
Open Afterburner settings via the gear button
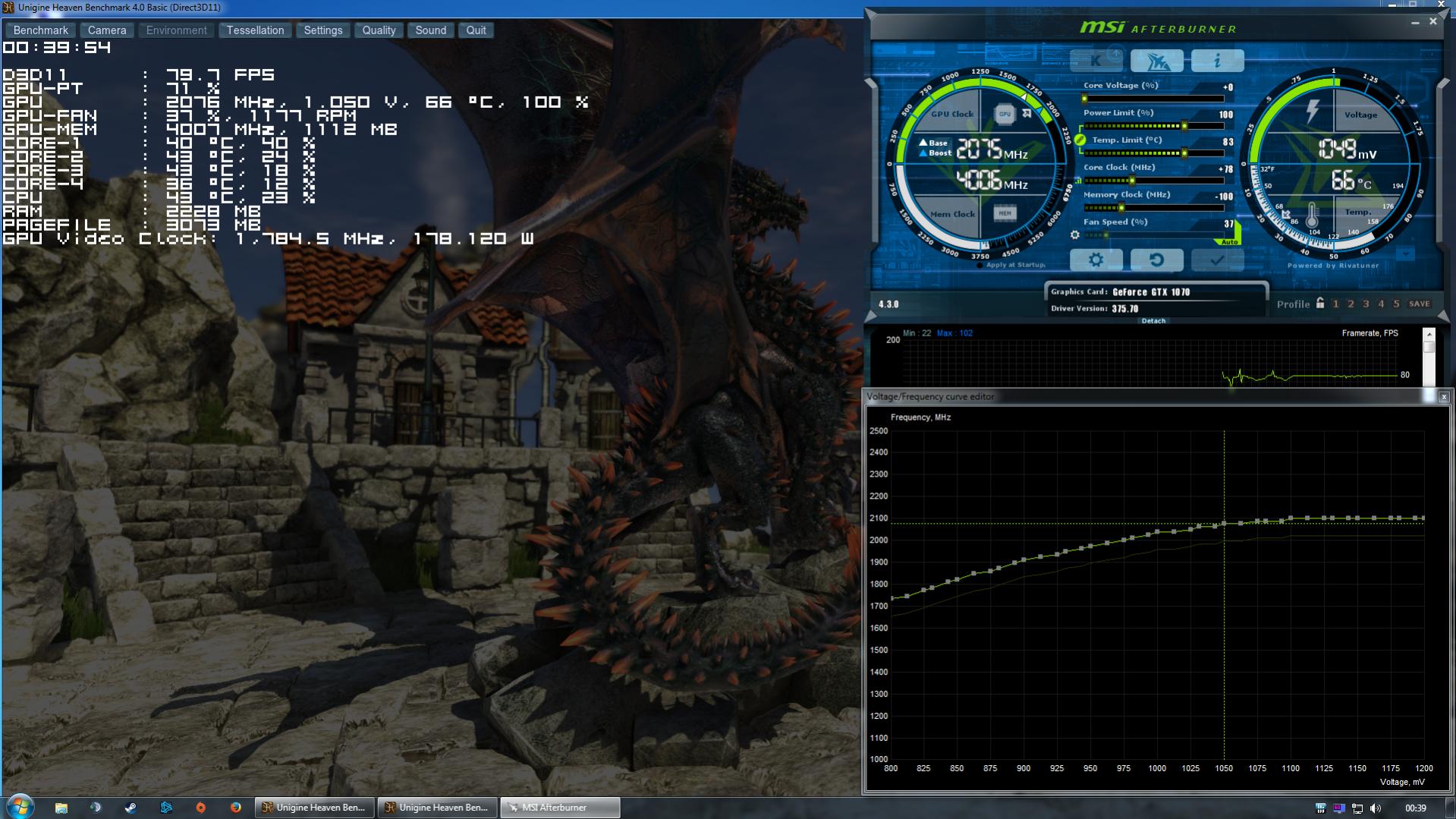coord(1096,260)
